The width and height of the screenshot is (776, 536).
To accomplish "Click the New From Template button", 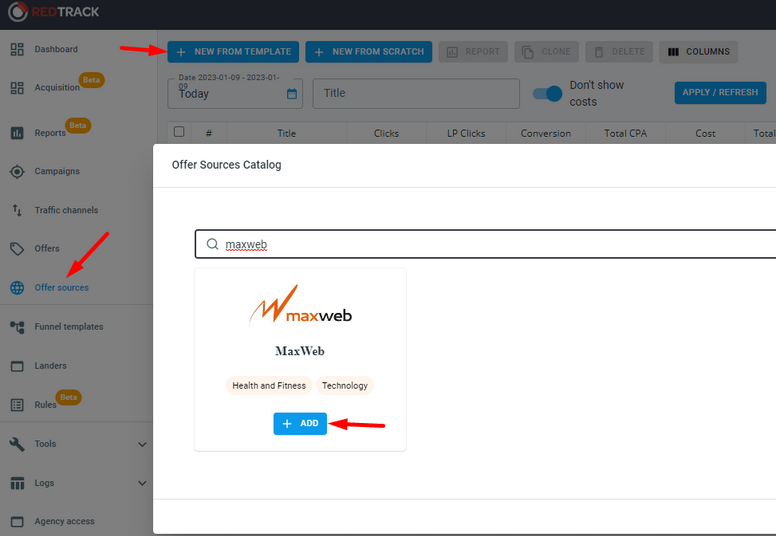I will (x=233, y=51).
